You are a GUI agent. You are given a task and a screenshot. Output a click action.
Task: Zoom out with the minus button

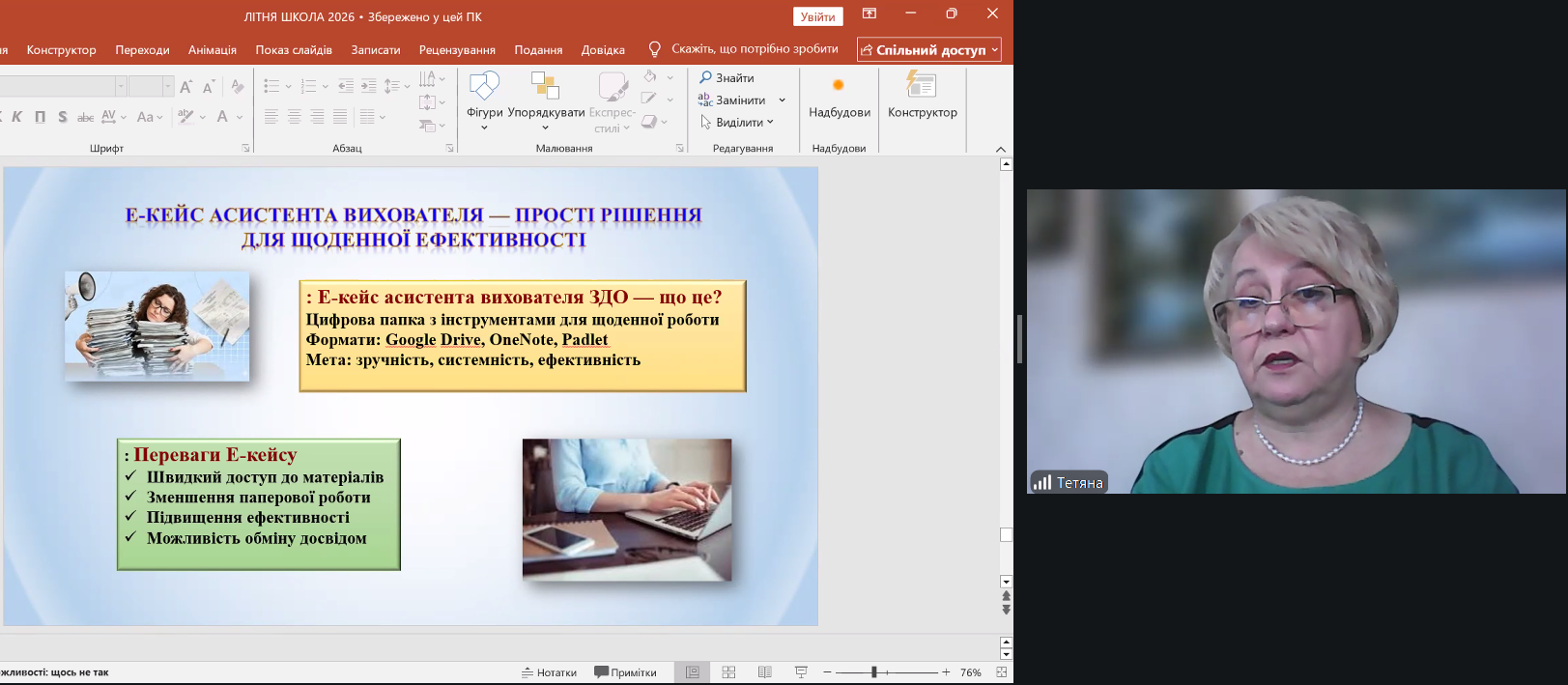pos(827,672)
